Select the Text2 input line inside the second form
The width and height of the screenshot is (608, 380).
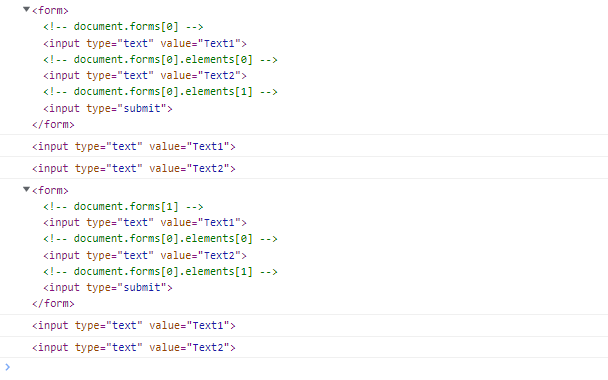click(x=145, y=256)
